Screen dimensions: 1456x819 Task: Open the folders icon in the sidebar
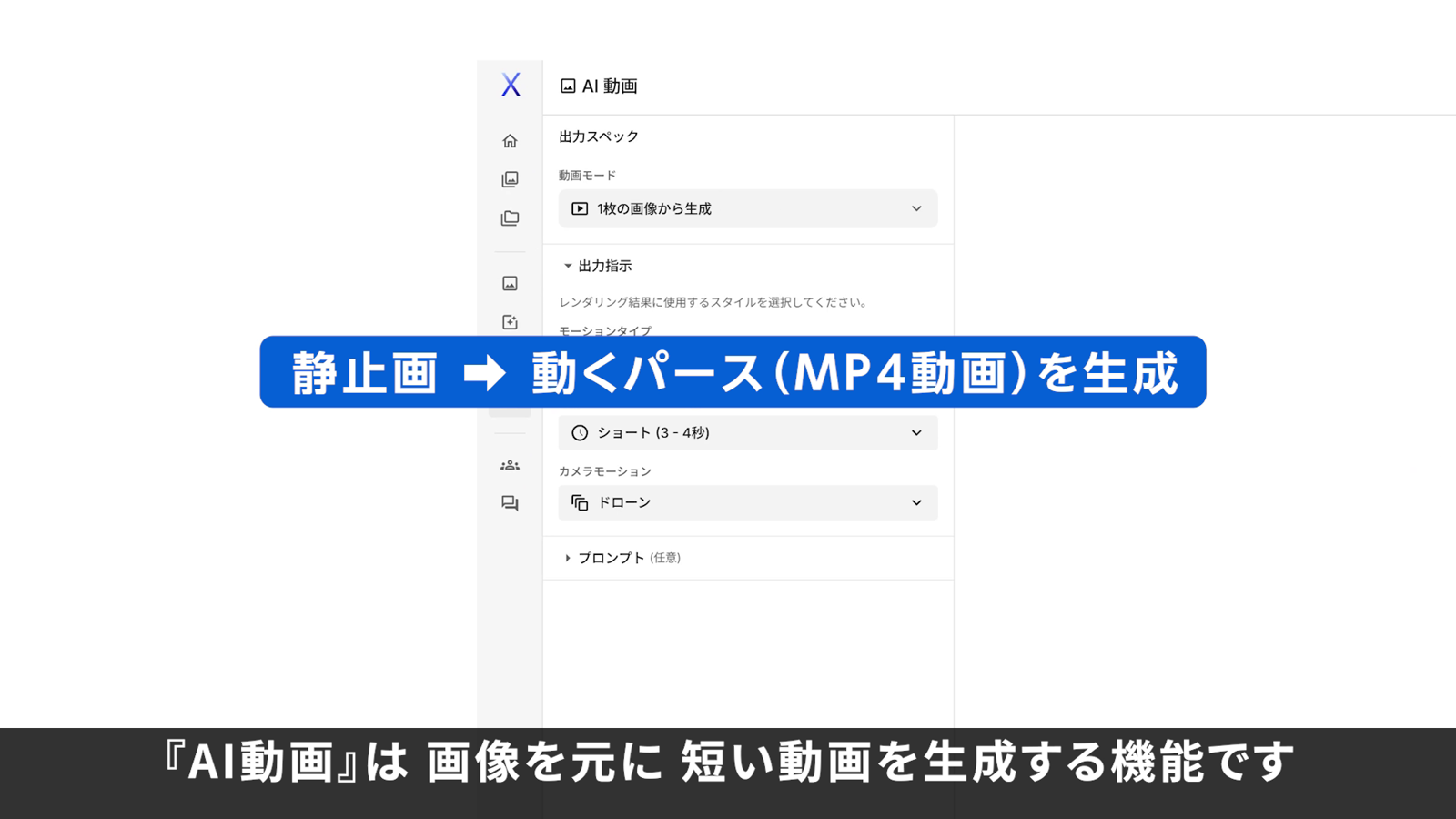(x=510, y=218)
